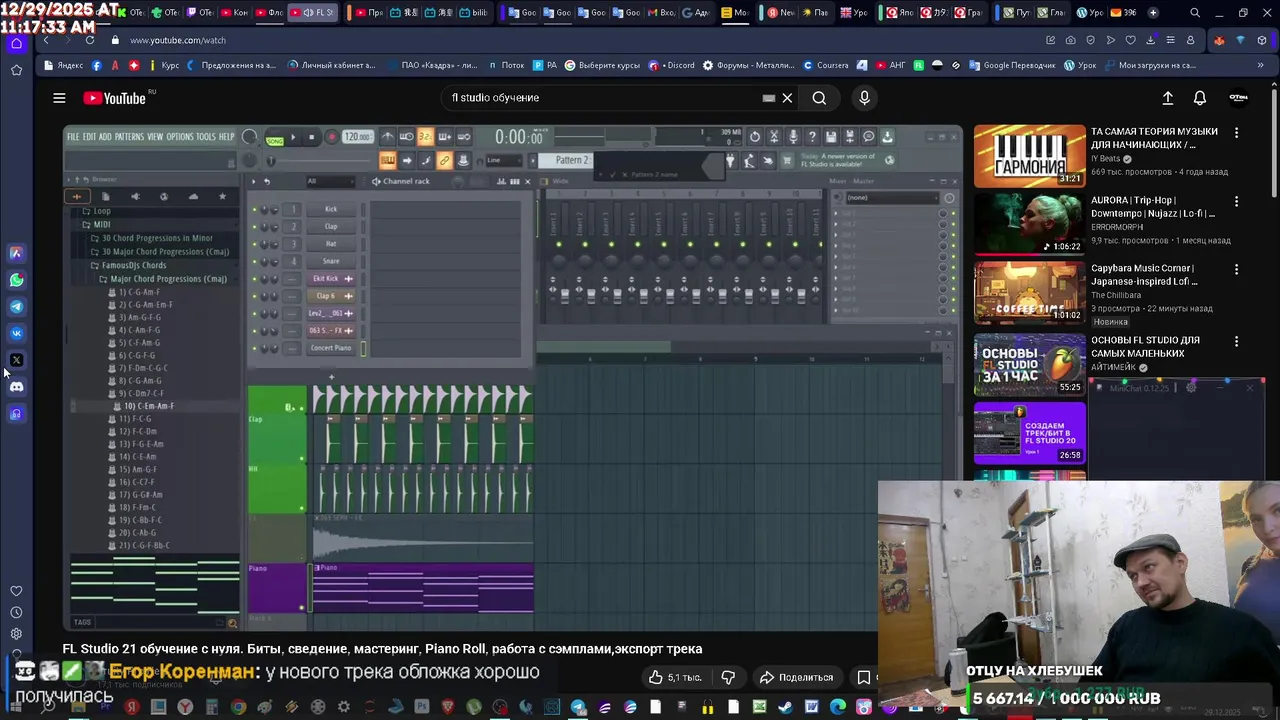
Task: Open a new browser tab with the plus
Action: pos(1153,13)
